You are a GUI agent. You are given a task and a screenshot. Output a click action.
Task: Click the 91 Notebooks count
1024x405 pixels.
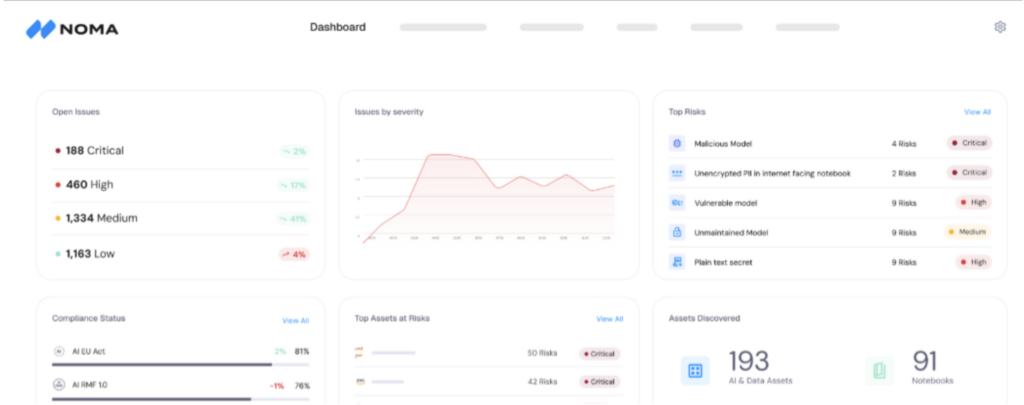(x=925, y=361)
